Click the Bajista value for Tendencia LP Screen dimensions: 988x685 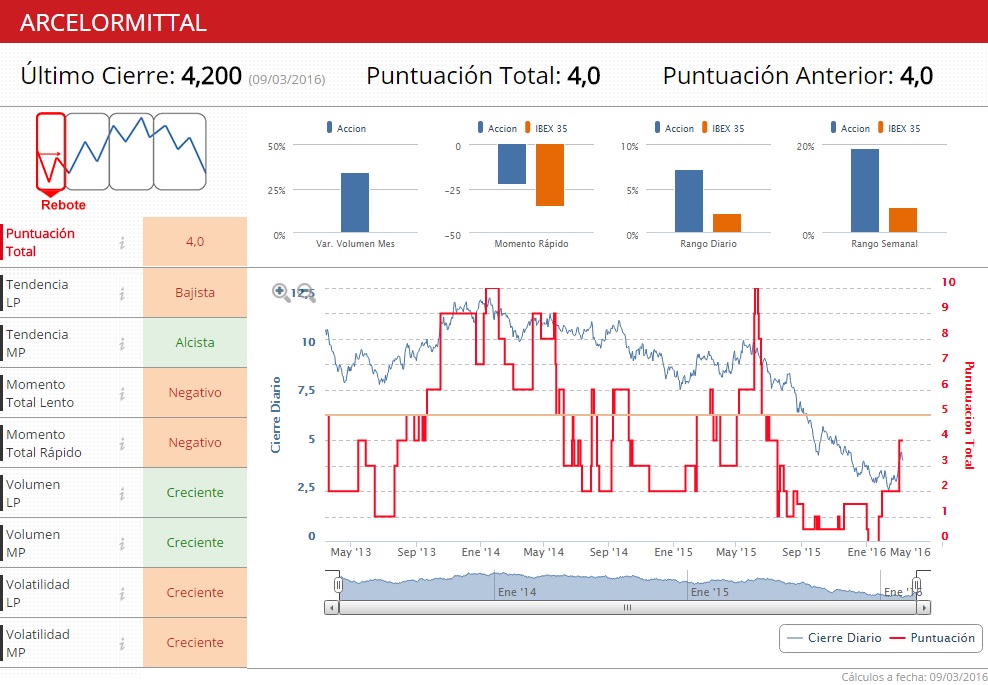(x=195, y=292)
